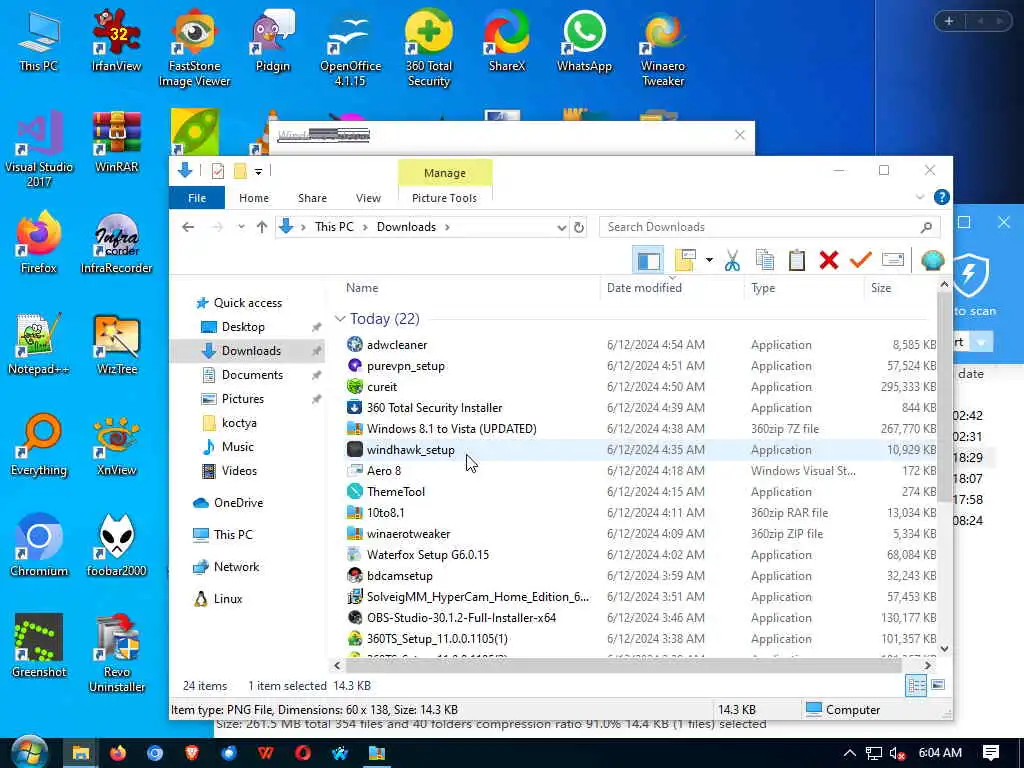Viewport: 1024px width, 768px height.
Task: Select the cureit file
Action: 381,387
